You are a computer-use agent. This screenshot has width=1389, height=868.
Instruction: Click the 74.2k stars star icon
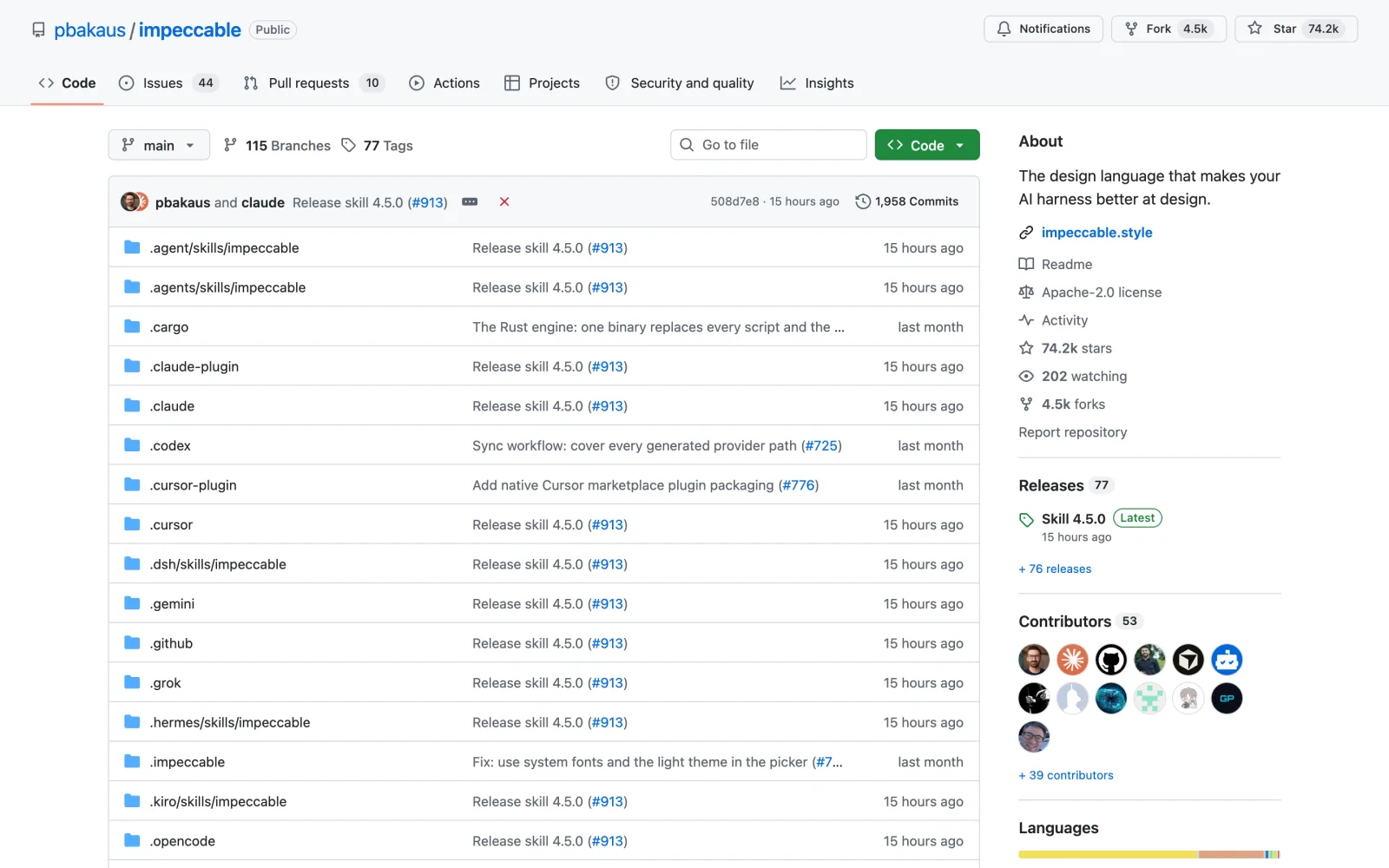[1026, 347]
